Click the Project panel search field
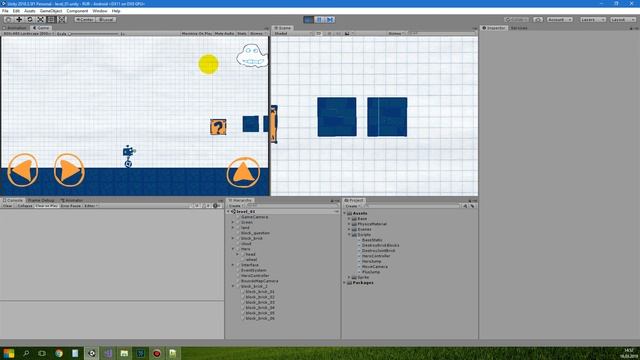This screenshot has height=360, width=640. (412, 206)
